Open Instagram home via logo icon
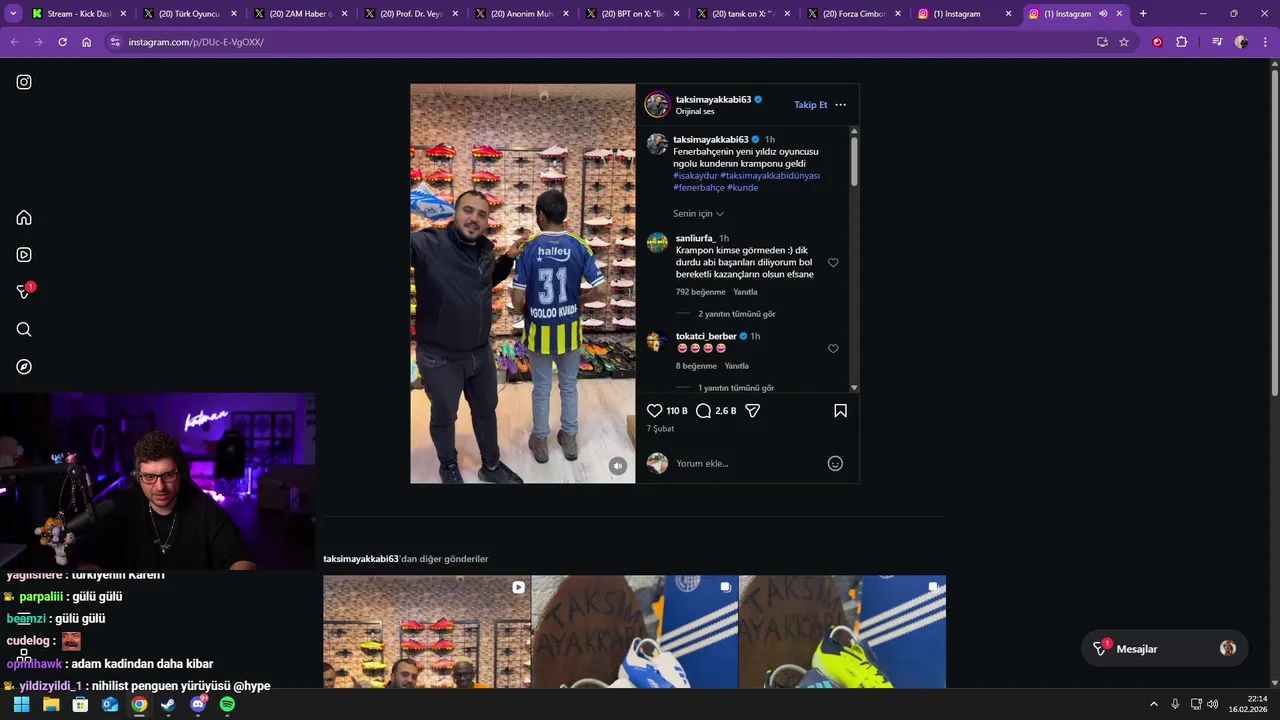This screenshot has height=720, width=1280. click(x=24, y=82)
